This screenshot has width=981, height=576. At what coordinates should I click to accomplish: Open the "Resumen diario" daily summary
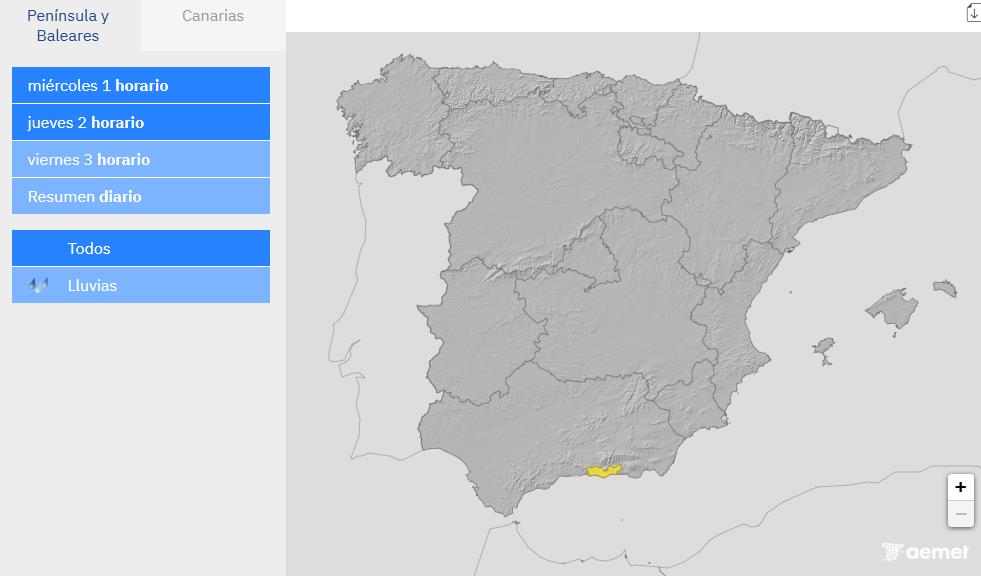pos(140,196)
